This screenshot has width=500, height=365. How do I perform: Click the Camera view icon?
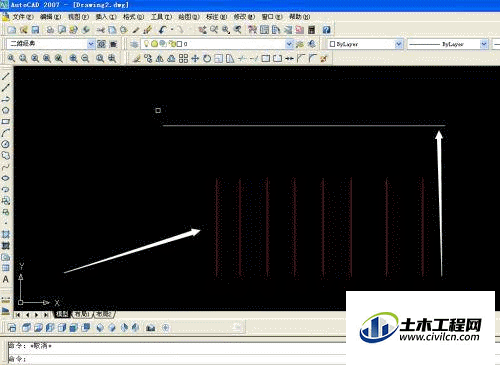coord(150,328)
